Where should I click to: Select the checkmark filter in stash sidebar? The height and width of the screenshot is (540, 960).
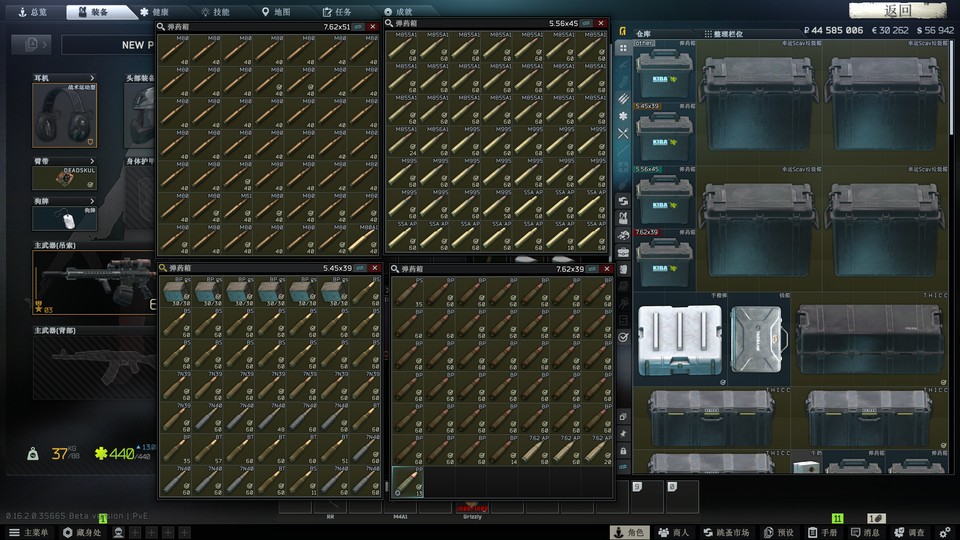point(623,337)
